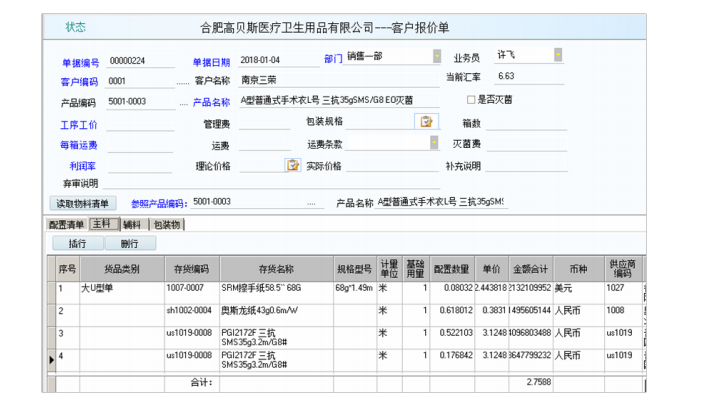Click the 配置数量 column header

pos(451,269)
